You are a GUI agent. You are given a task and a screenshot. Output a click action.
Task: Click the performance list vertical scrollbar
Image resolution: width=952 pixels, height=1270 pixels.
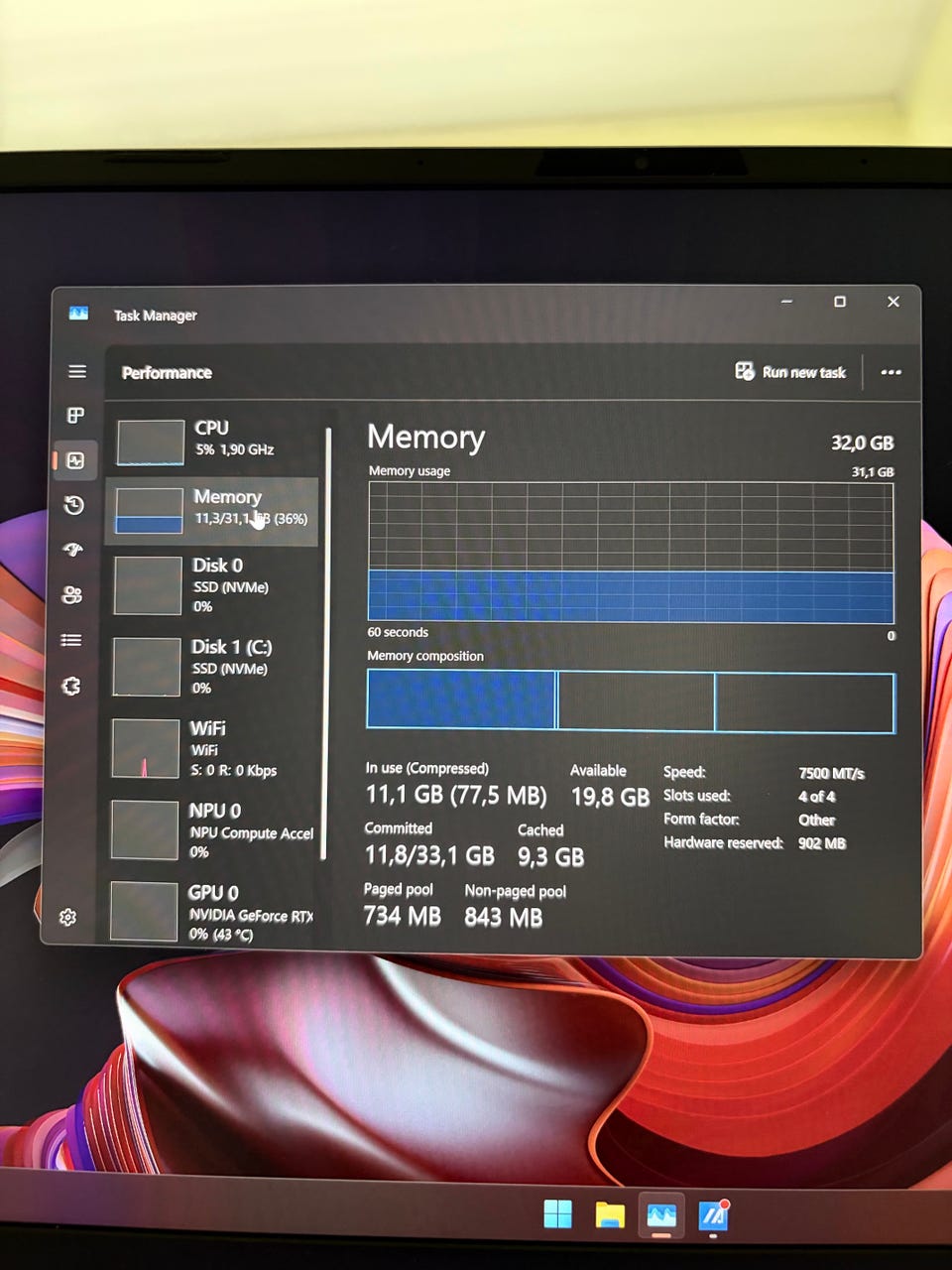click(x=326, y=643)
